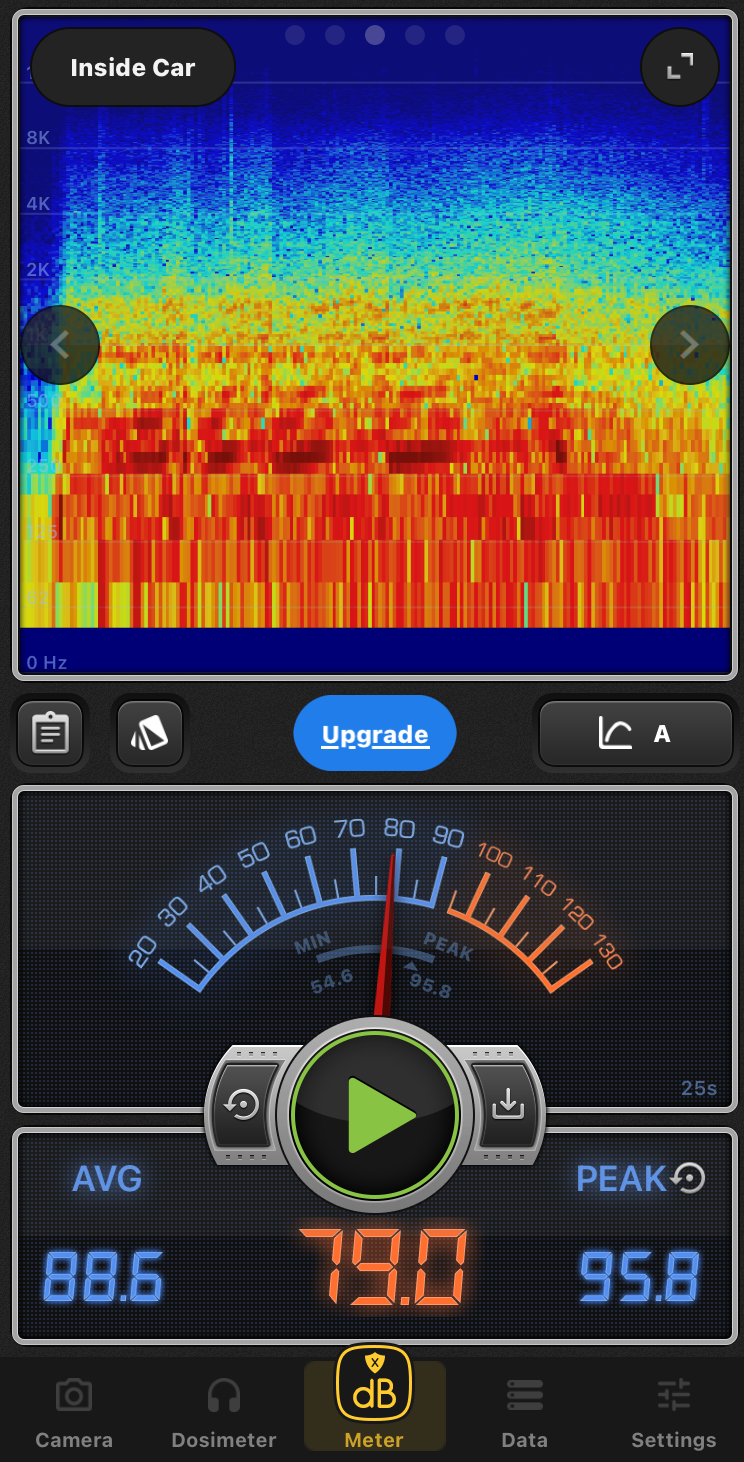
Task: Open the clipboard notes icon
Action: [49, 734]
